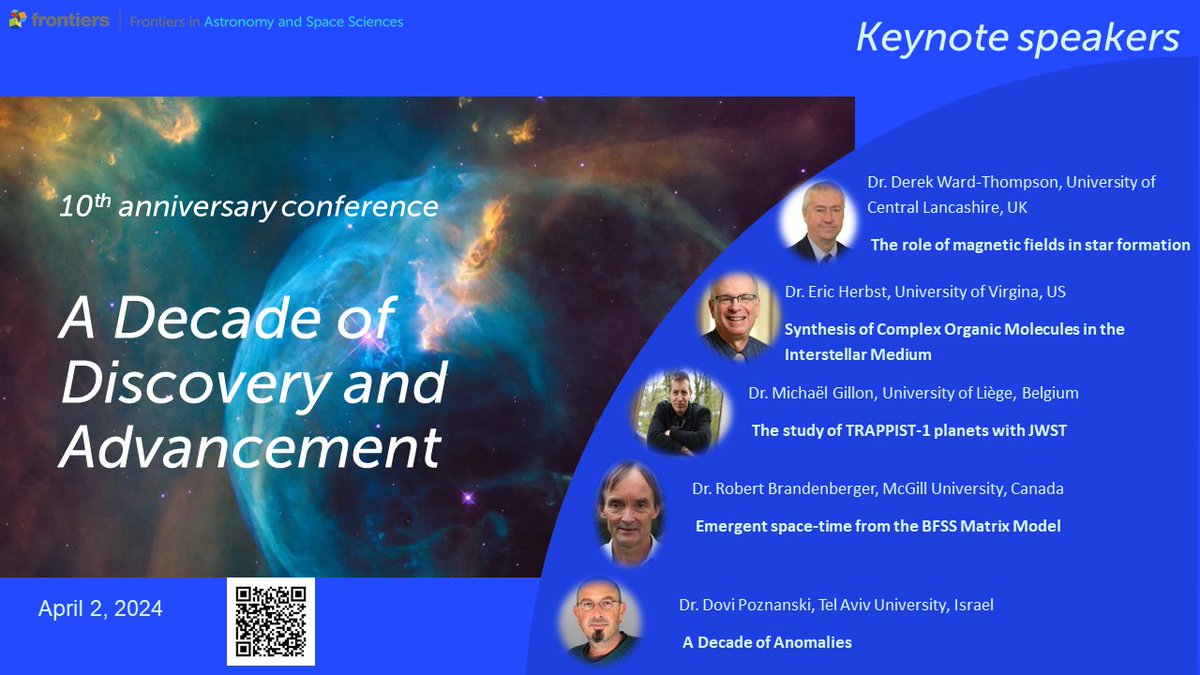
Task: Click Dr. Dovi Poznanski's portrait photo
Action: pos(600,620)
